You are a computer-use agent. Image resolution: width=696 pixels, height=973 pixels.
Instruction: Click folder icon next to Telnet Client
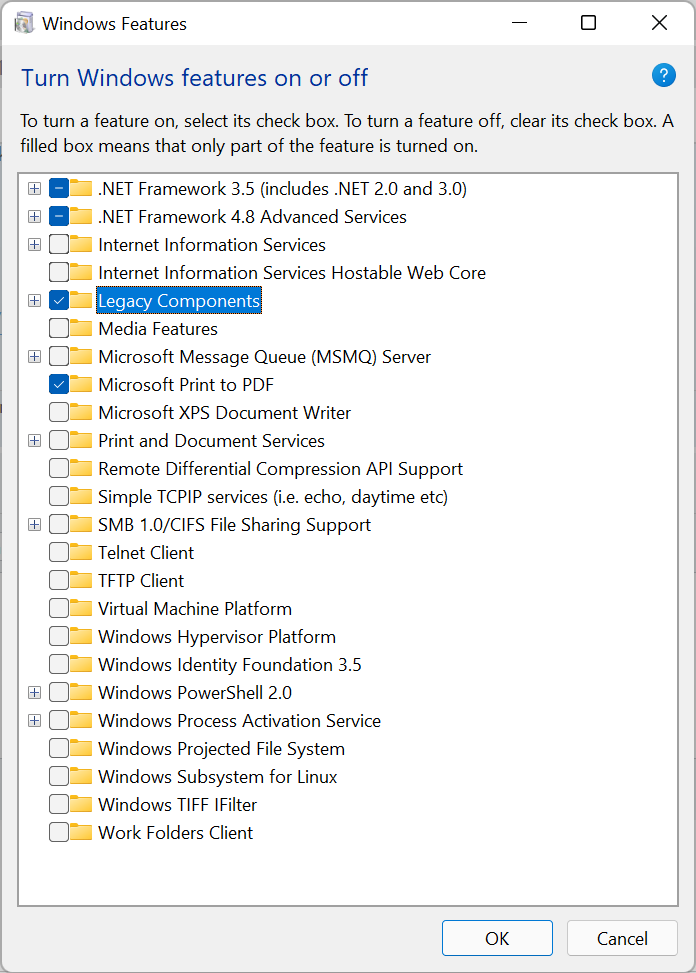81,552
